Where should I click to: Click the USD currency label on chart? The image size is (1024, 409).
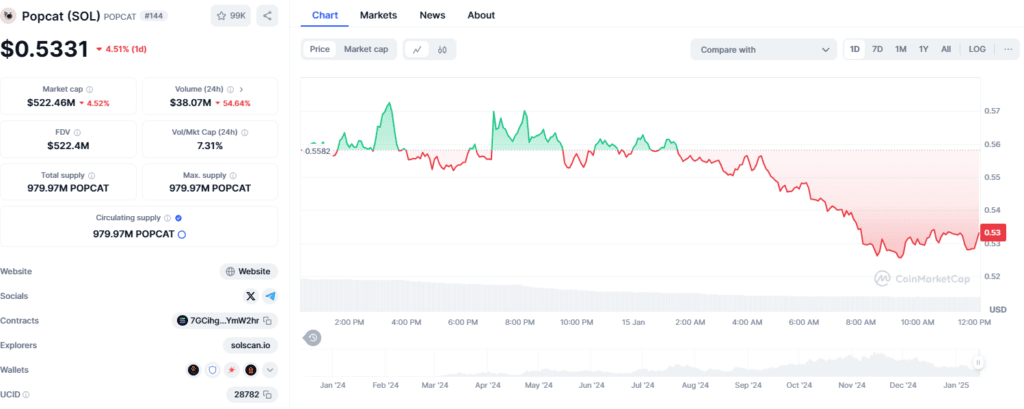click(x=999, y=309)
